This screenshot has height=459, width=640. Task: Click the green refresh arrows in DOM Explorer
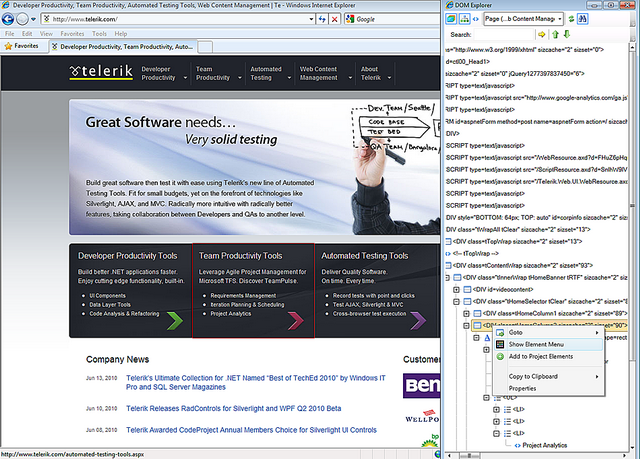(x=571, y=19)
